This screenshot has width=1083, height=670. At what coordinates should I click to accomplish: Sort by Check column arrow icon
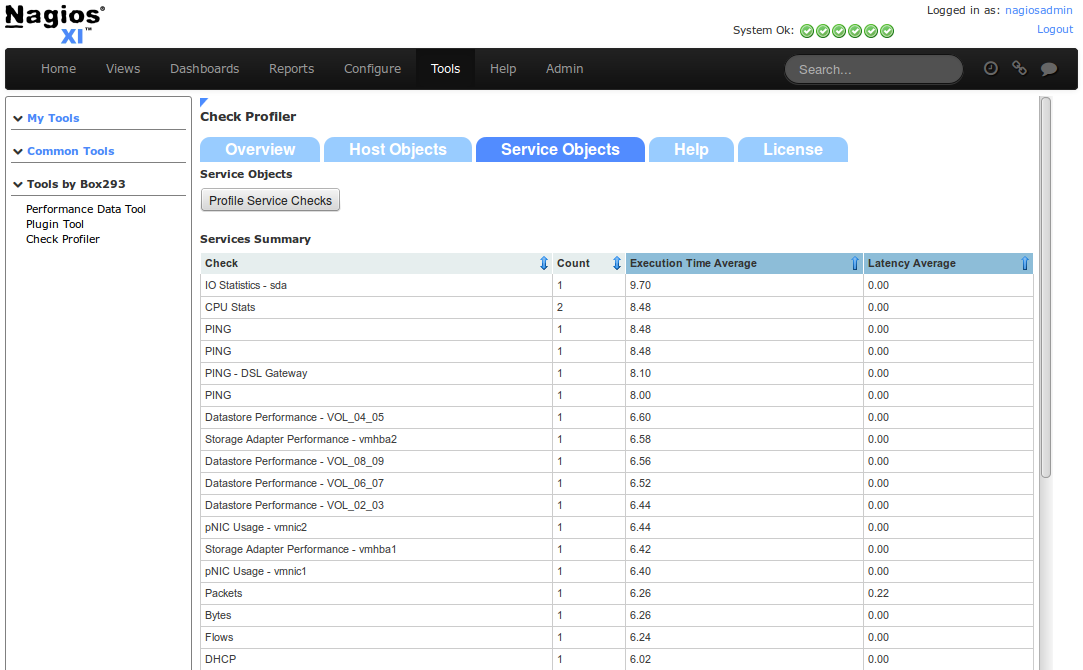(544, 263)
